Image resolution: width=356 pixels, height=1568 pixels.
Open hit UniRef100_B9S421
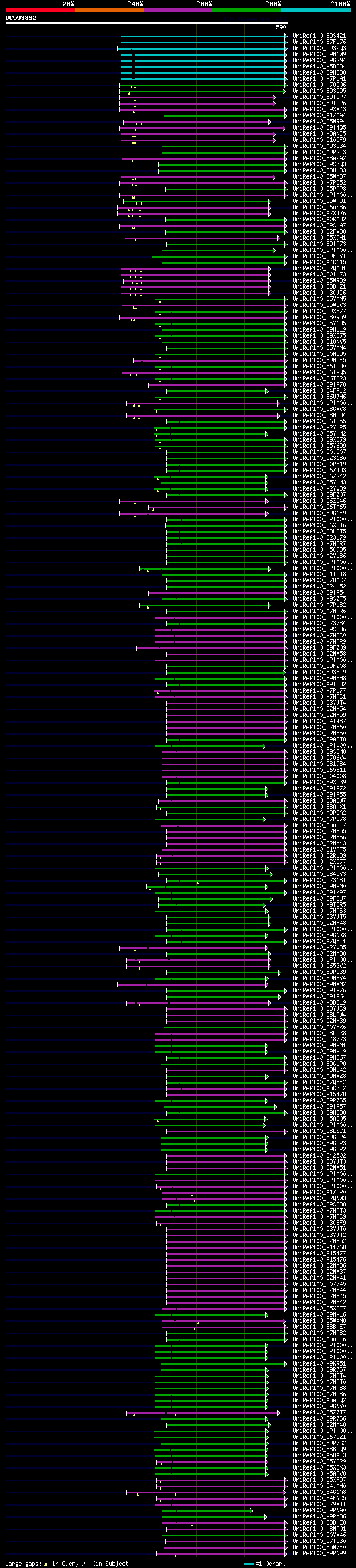(x=319, y=36)
